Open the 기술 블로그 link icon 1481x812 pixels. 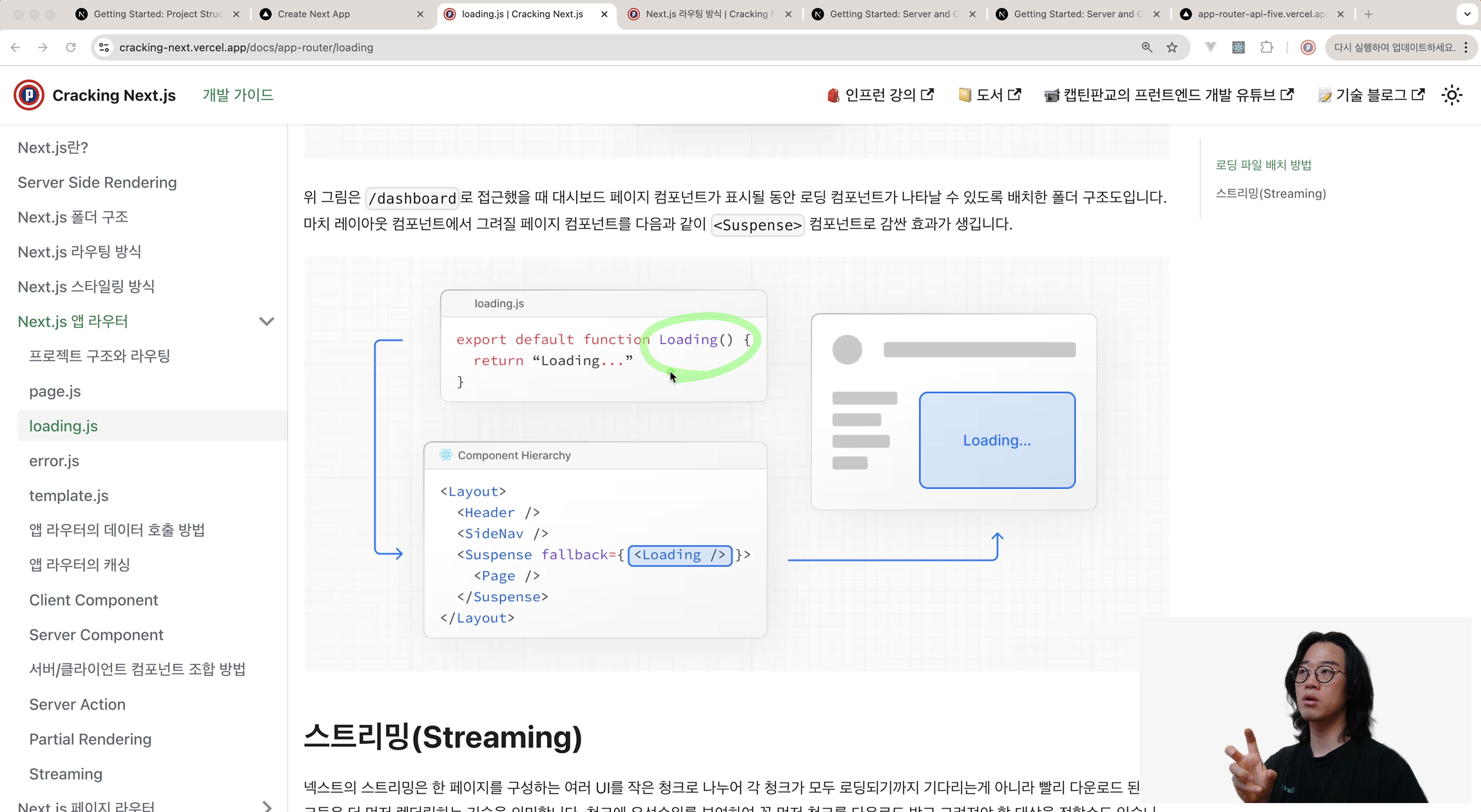pyautogui.click(x=1418, y=94)
